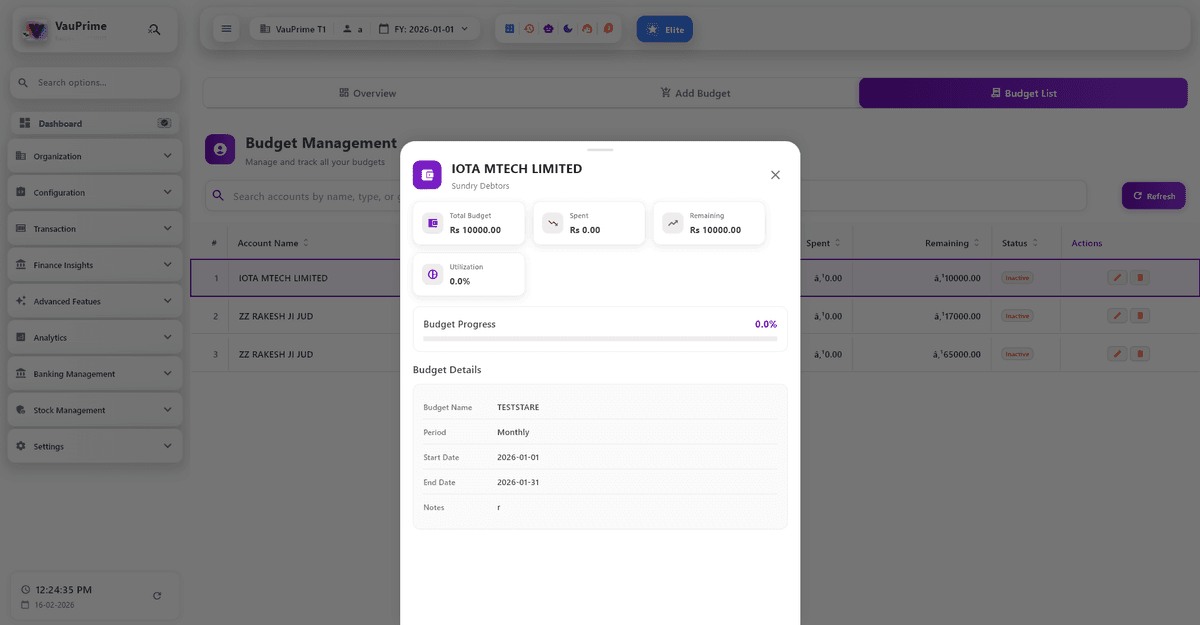This screenshot has width=1200, height=625.
Task: Click the user search icon beside VauPrime logo
Action: tap(154, 30)
